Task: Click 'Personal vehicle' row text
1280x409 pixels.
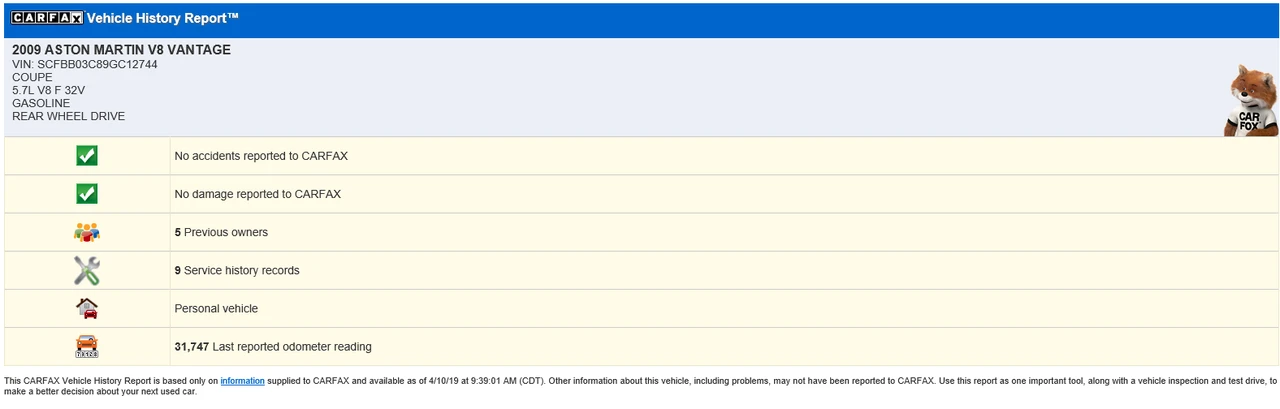Action: [x=216, y=308]
